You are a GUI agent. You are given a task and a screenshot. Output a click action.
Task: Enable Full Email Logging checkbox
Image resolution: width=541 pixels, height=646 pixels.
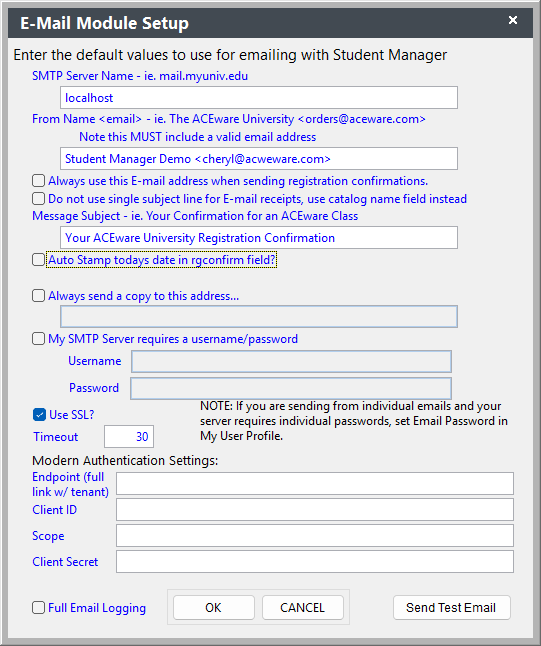pyautogui.click(x=38, y=608)
